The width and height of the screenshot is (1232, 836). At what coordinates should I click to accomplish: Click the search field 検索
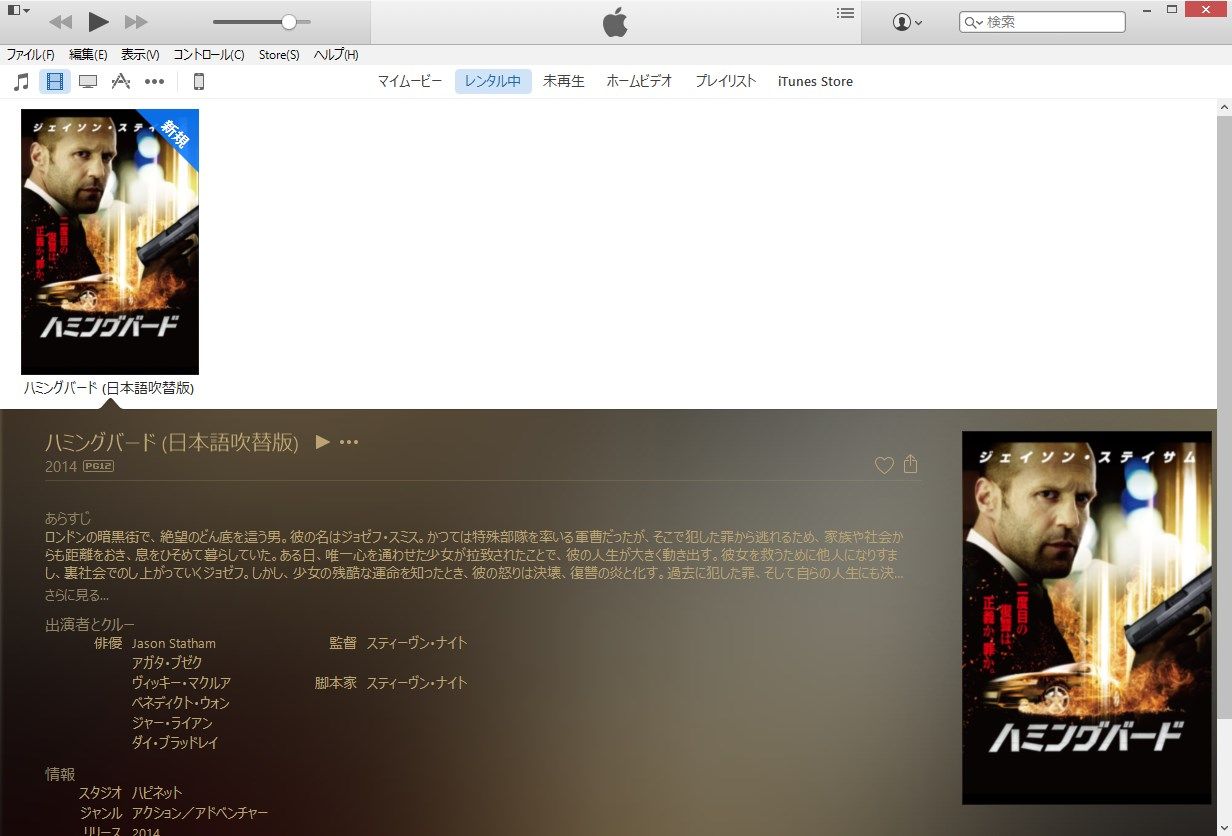point(1042,22)
